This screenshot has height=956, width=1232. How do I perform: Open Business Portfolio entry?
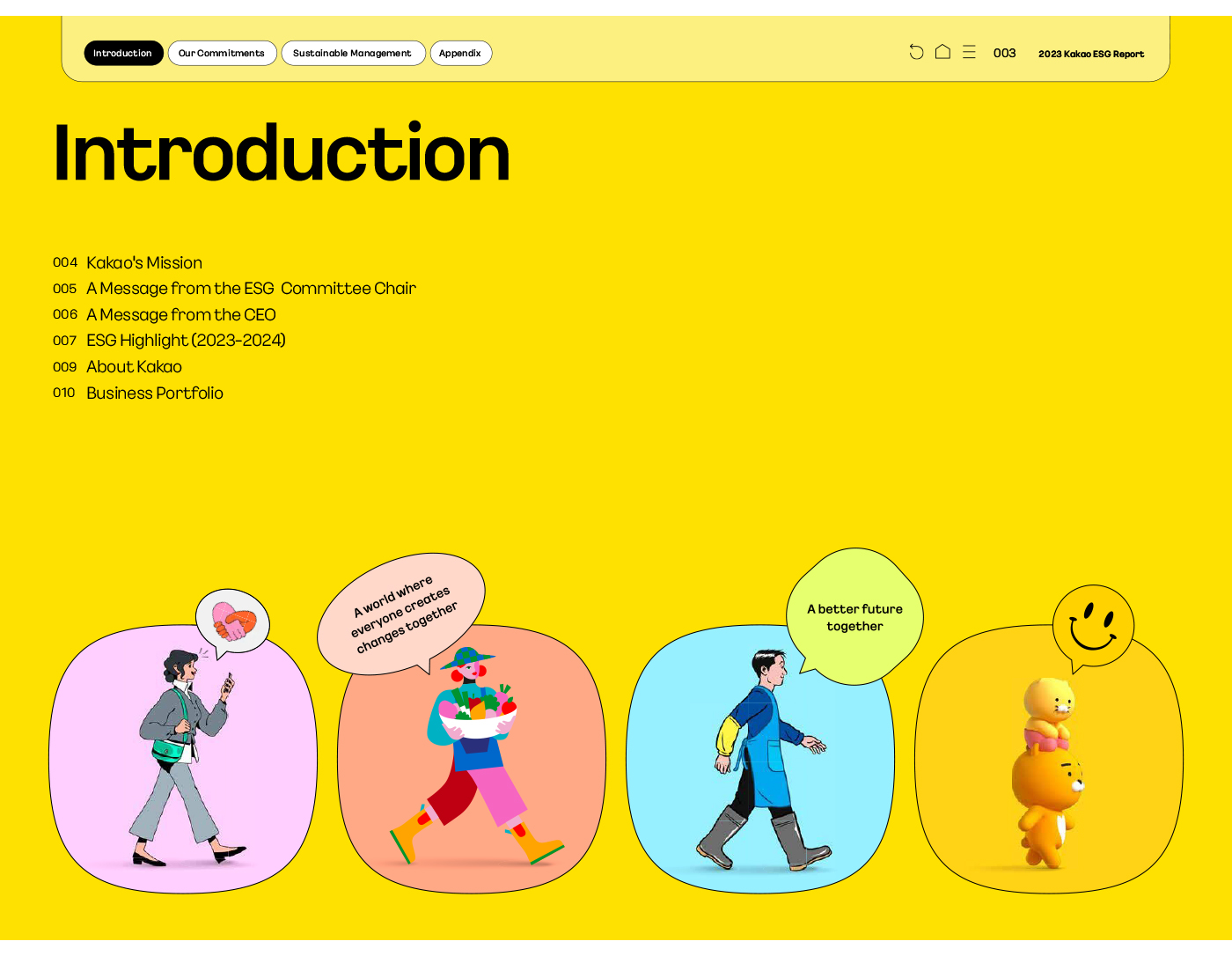[x=155, y=393]
